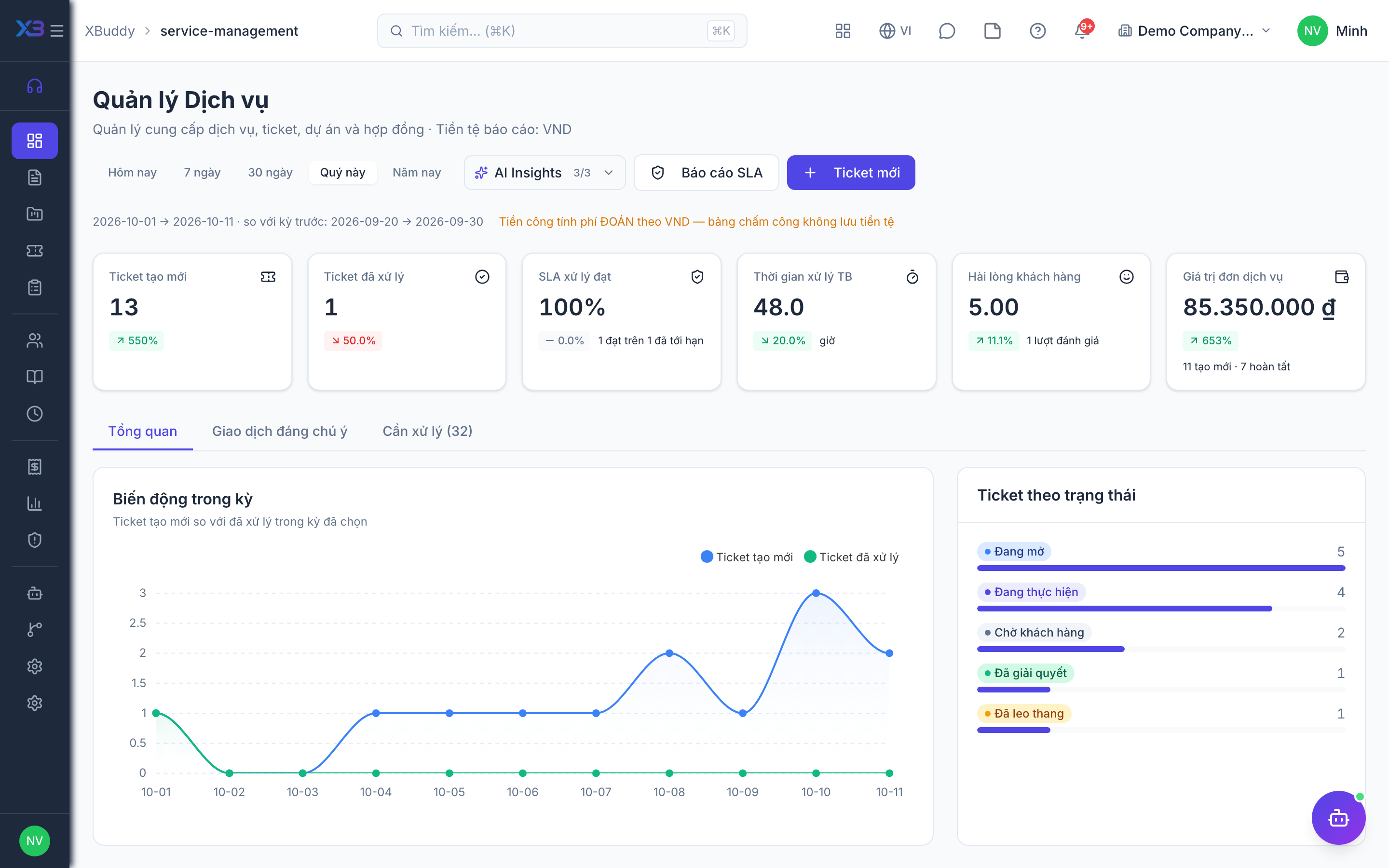Open the apps grid icon in top bar
The image size is (1389, 868).
click(843, 31)
